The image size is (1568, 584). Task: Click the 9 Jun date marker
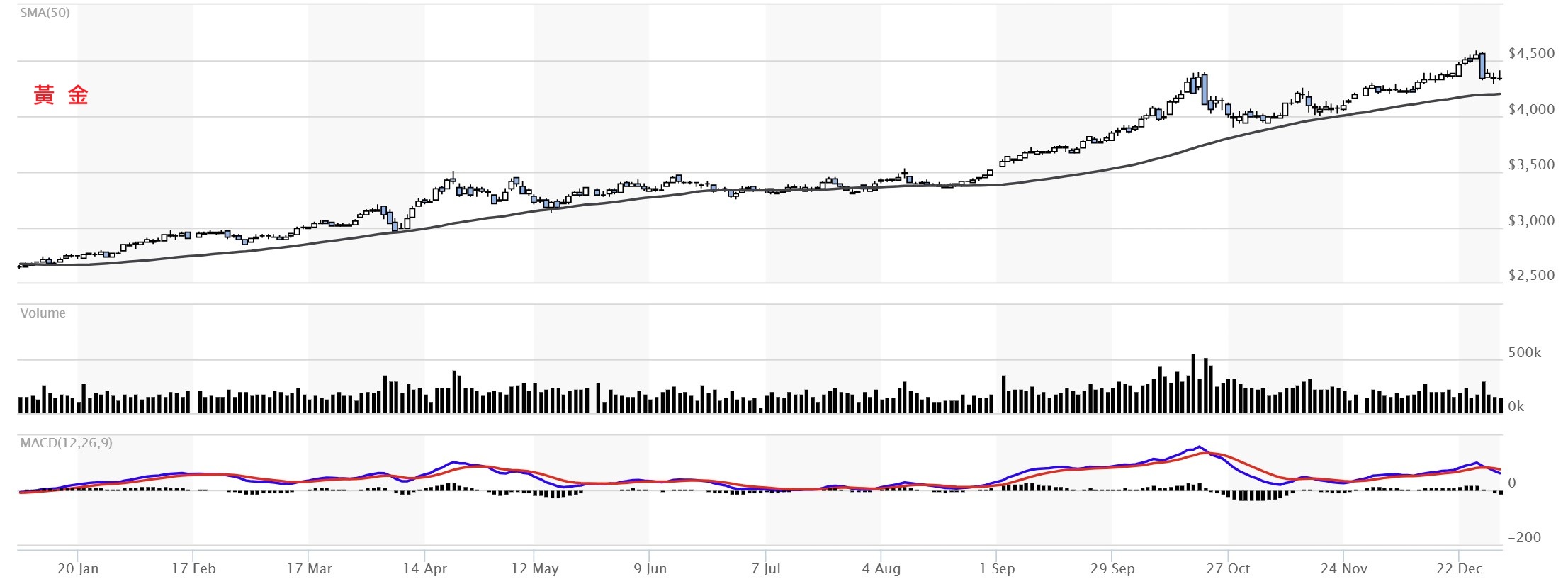coord(650,568)
